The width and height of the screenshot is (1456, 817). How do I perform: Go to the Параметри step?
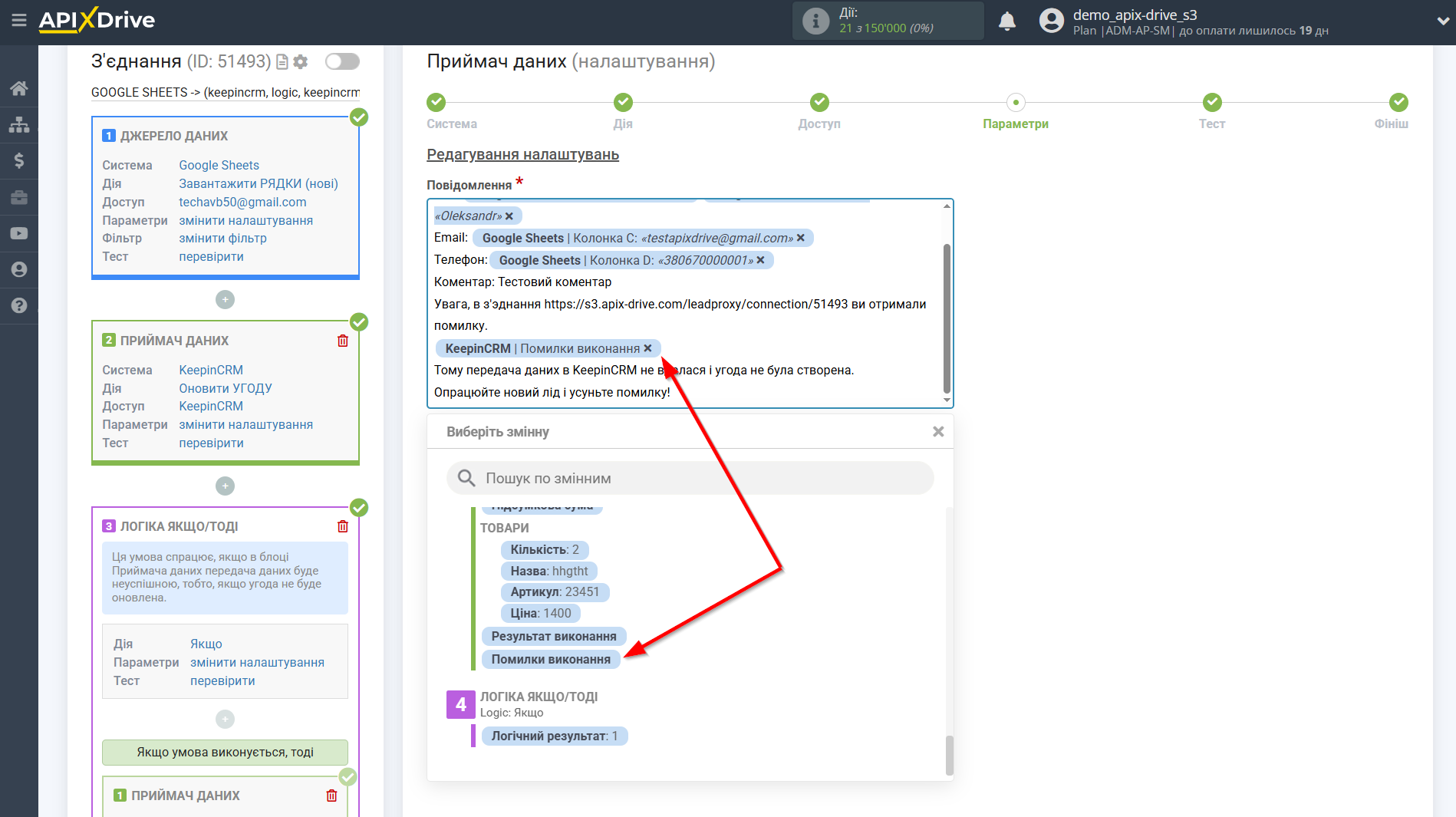(1016, 102)
